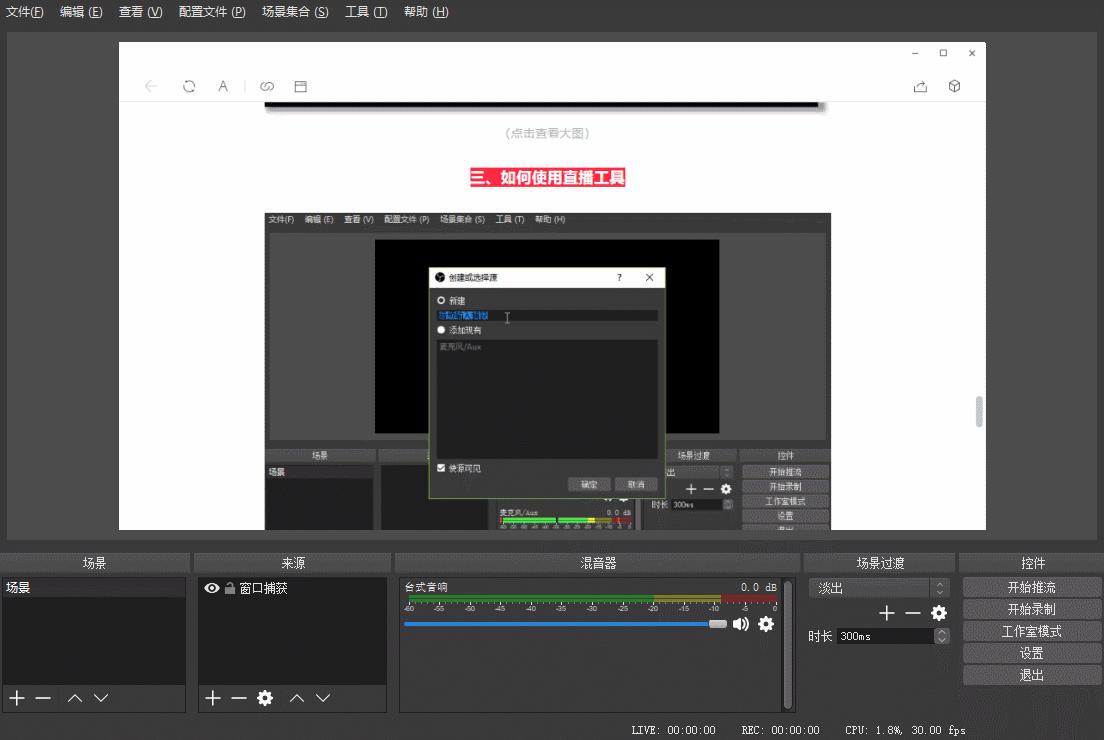Open the 帮助(H) menu
This screenshot has height=740, width=1104.
coord(426,12)
